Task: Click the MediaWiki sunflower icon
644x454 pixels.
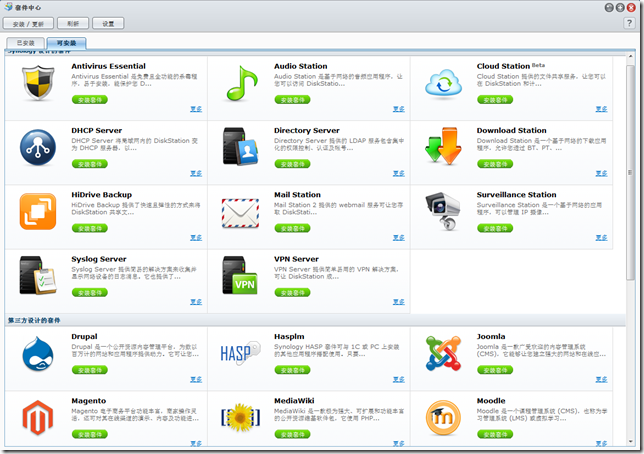Action: pyautogui.click(x=240, y=417)
